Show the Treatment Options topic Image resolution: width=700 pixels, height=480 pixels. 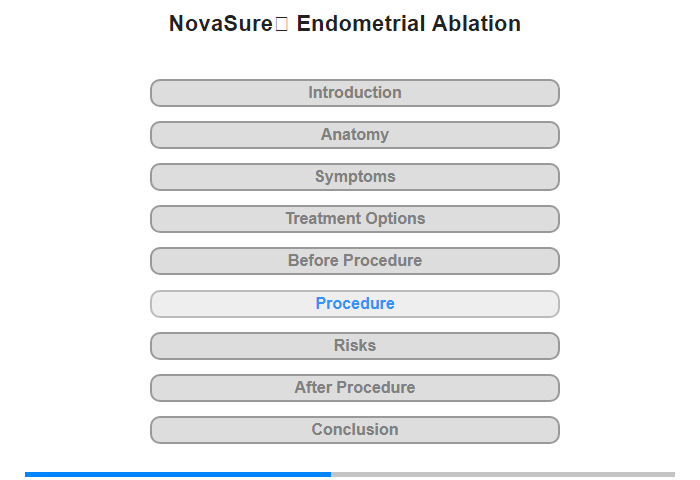(x=355, y=219)
